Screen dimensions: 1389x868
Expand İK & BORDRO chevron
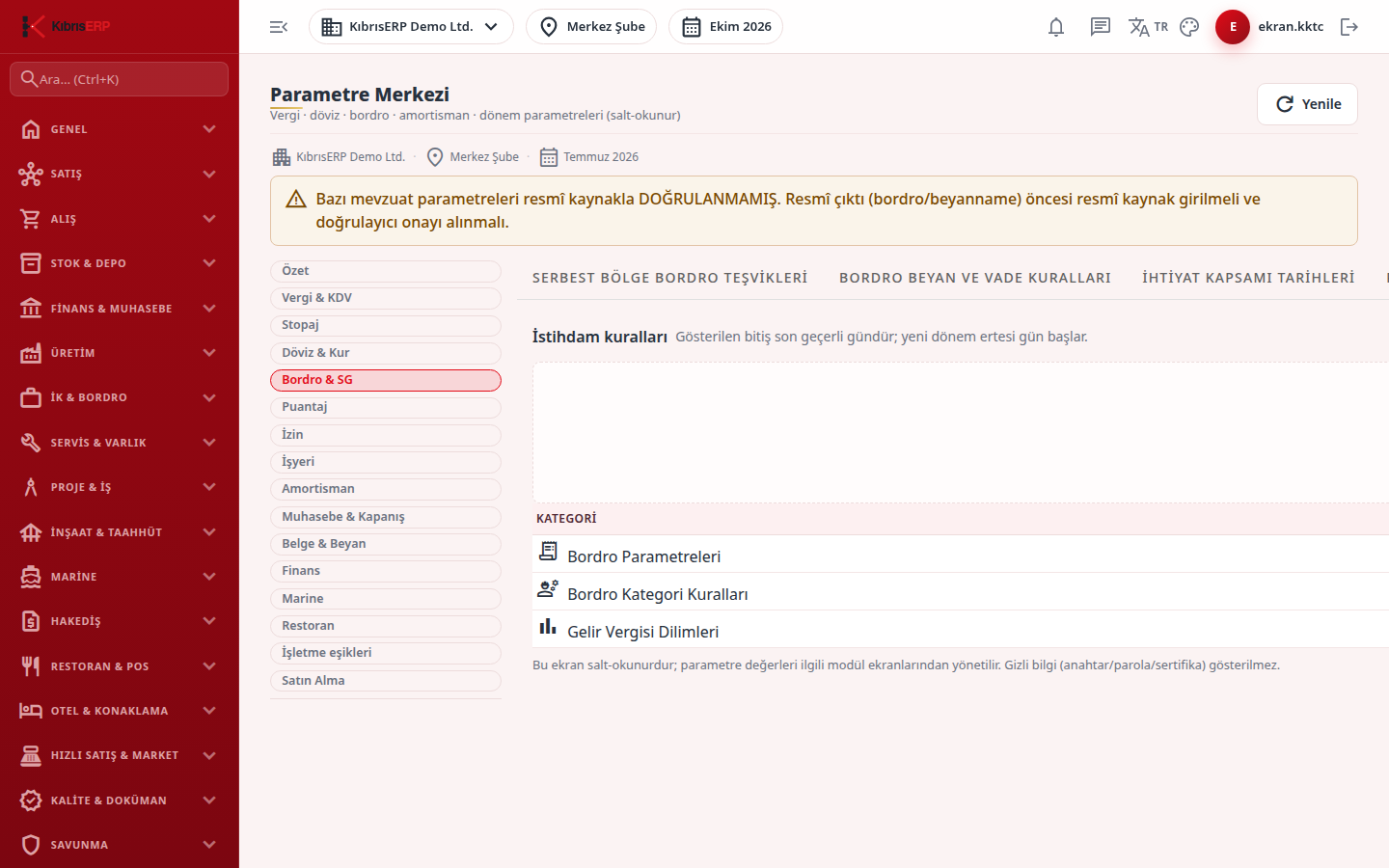click(209, 397)
